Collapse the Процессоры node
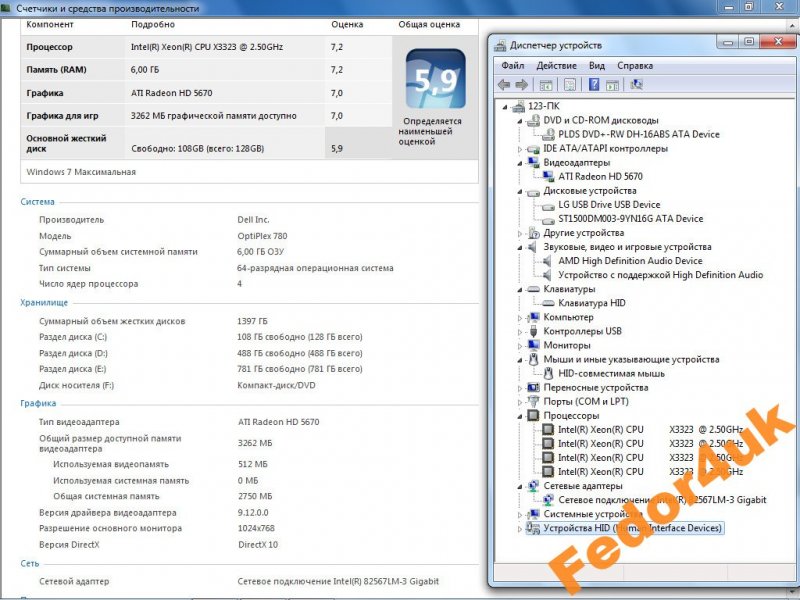The height and width of the screenshot is (600, 800). pyautogui.click(x=520, y=416)
